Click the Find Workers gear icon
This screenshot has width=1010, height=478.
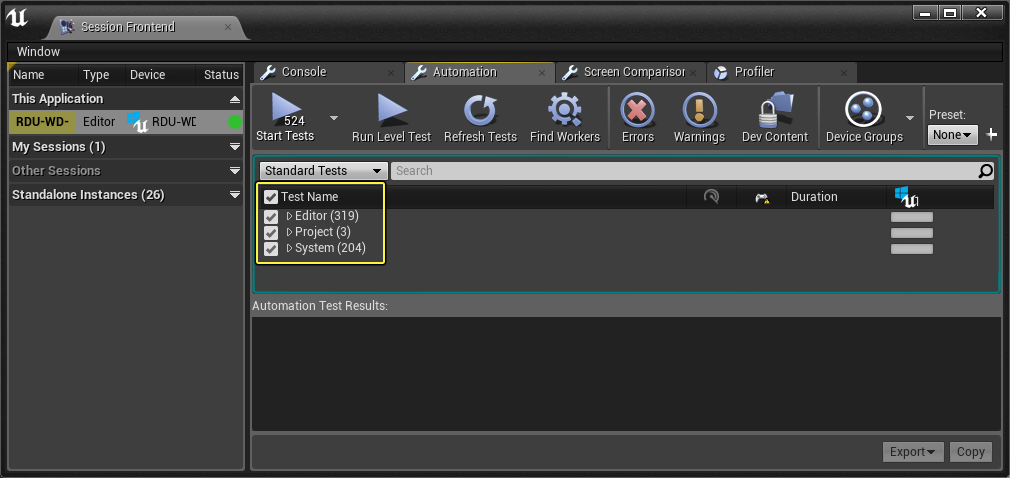click(565, 110)
